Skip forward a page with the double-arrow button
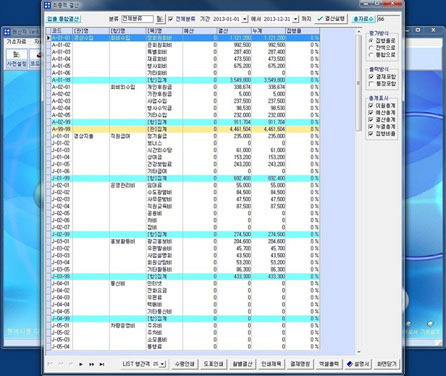446x376 pixels. 91,364
